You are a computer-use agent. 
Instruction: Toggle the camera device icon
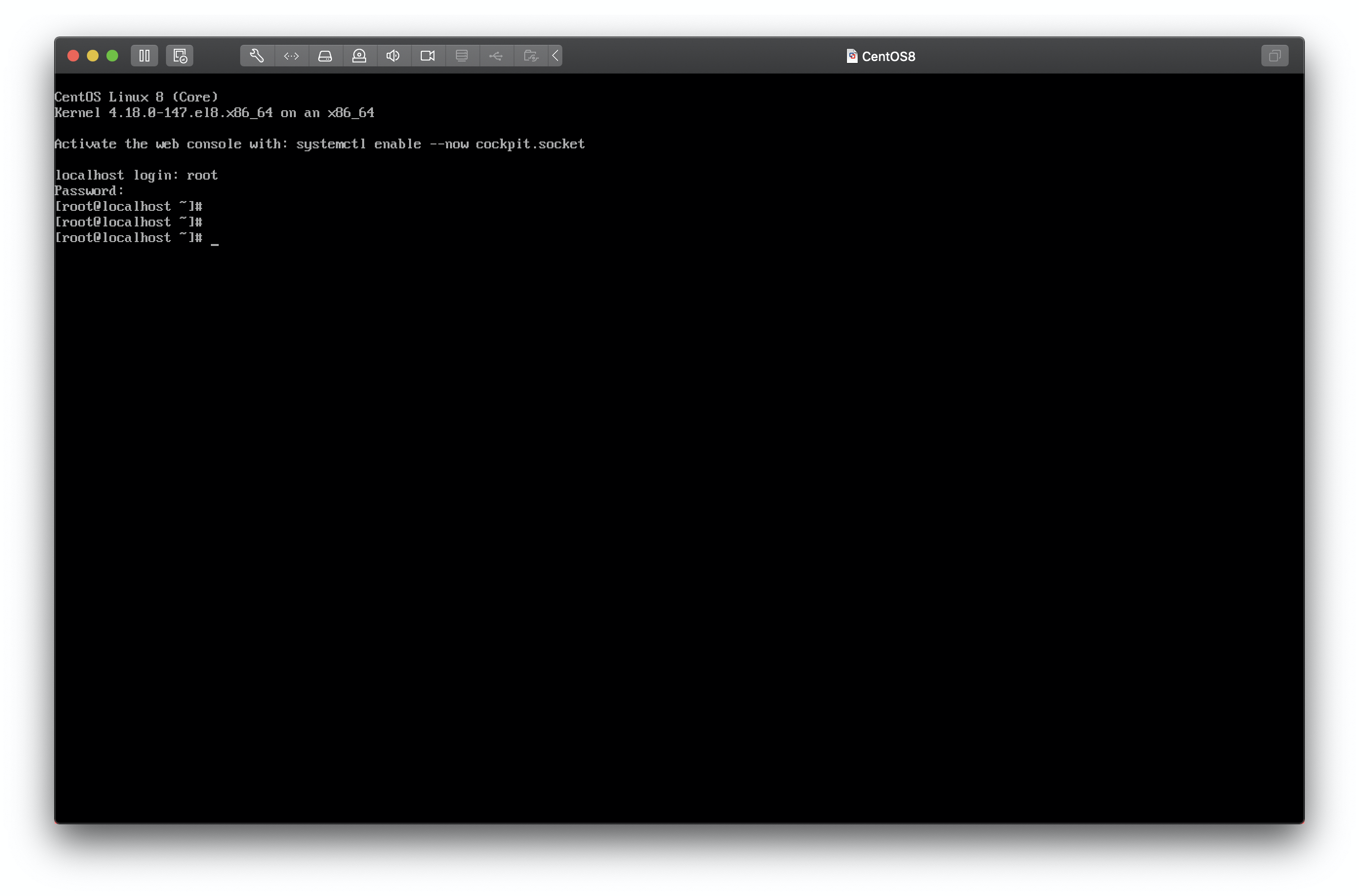428,56
